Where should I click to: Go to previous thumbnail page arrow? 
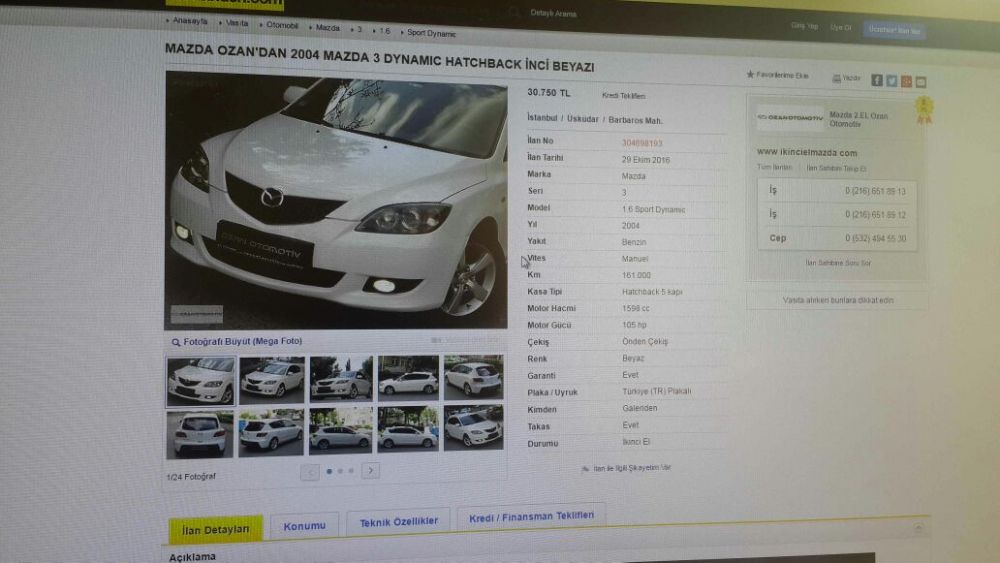coord(310,472)
